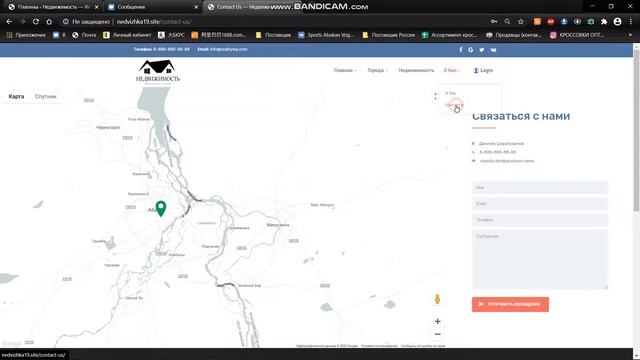The image size is (640, 360).
Task: Focus the phone field in the contact form
Action: [x=540, y=220]
